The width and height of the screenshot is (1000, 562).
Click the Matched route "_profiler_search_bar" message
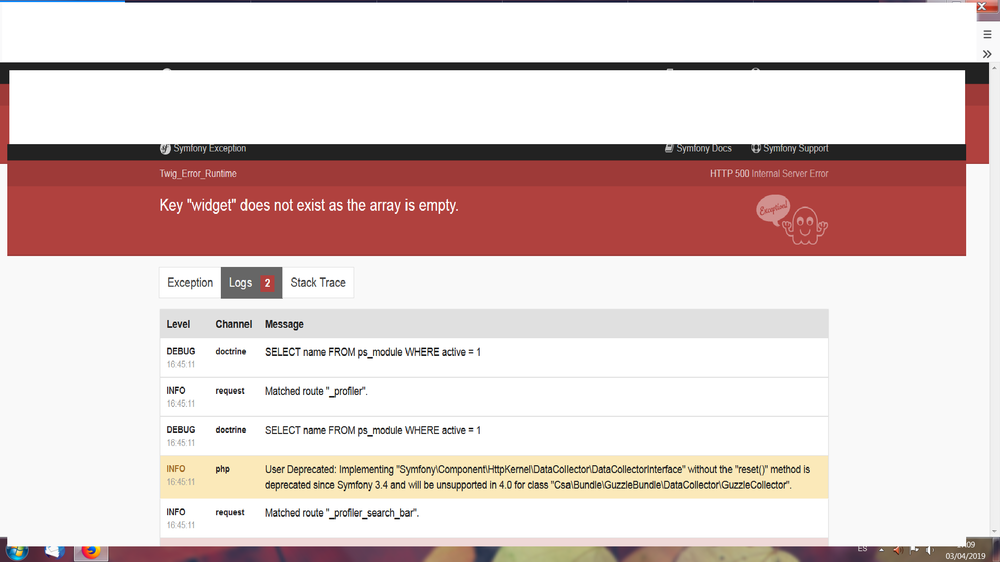coord(342,513)
